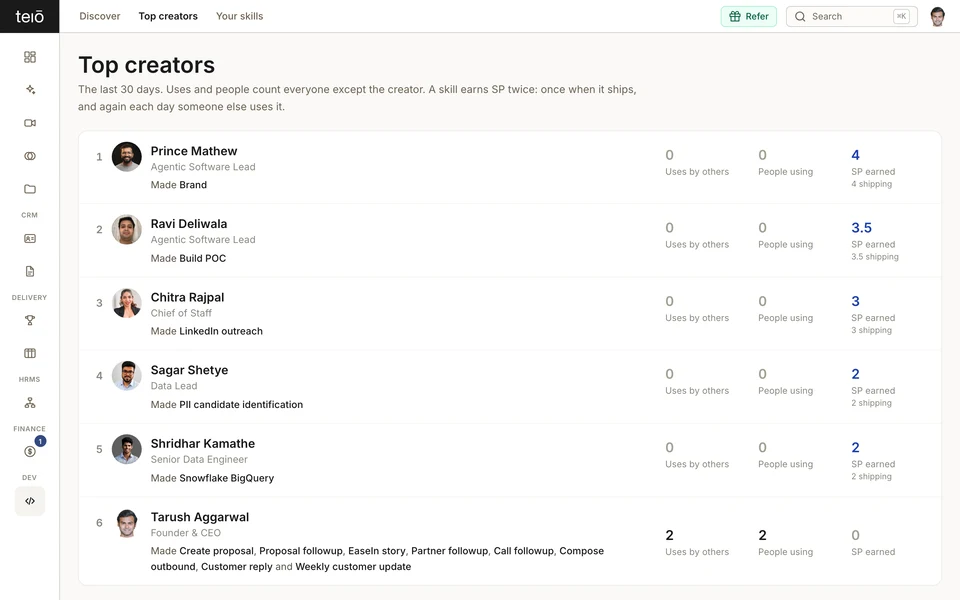This screenshot has width=960, height=600.
Task: Open the Build POC skill
Action: pyautogui.click(x=203, y=258)
